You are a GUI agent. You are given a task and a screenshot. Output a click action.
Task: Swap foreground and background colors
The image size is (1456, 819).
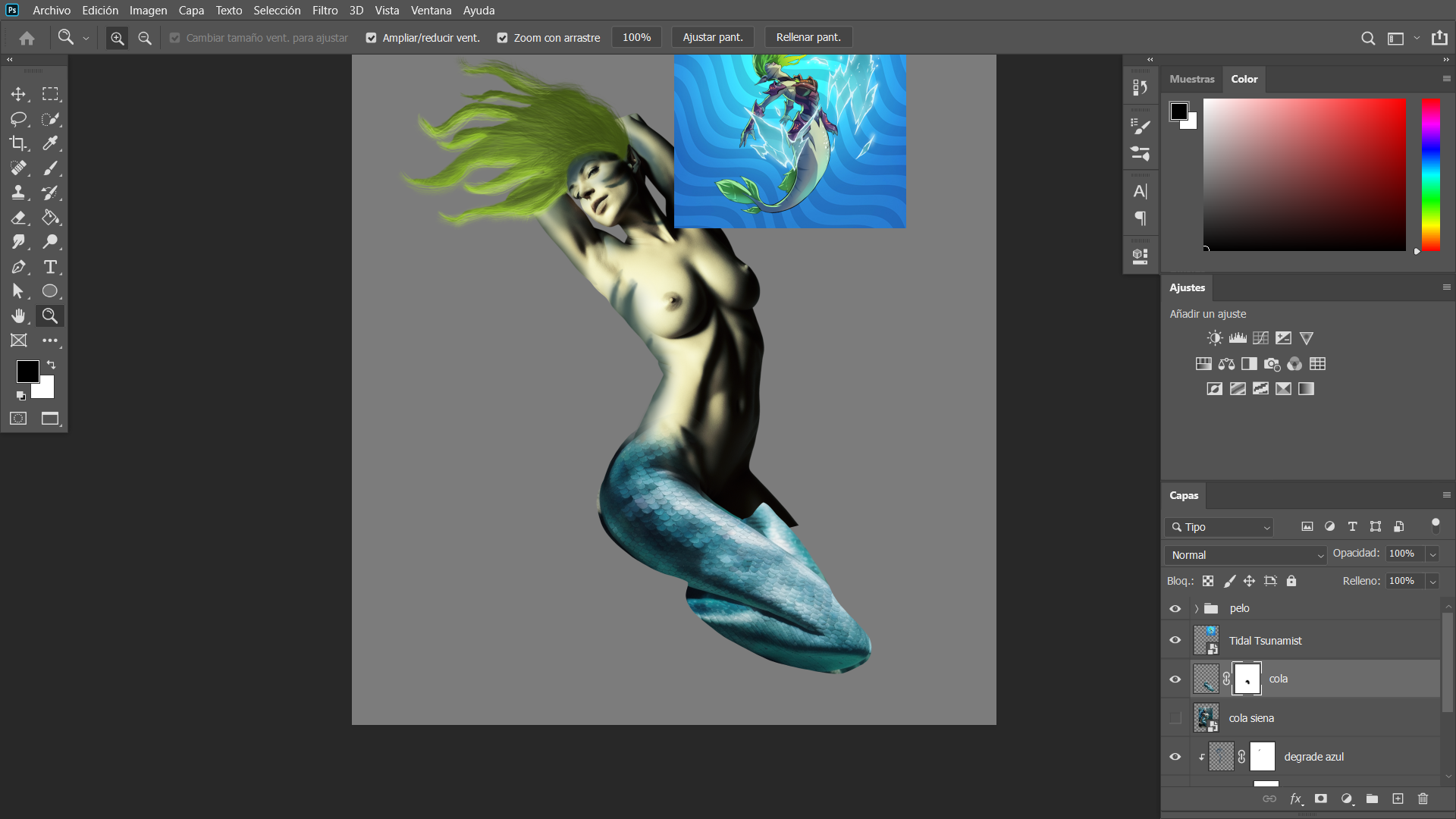(52, 365)
